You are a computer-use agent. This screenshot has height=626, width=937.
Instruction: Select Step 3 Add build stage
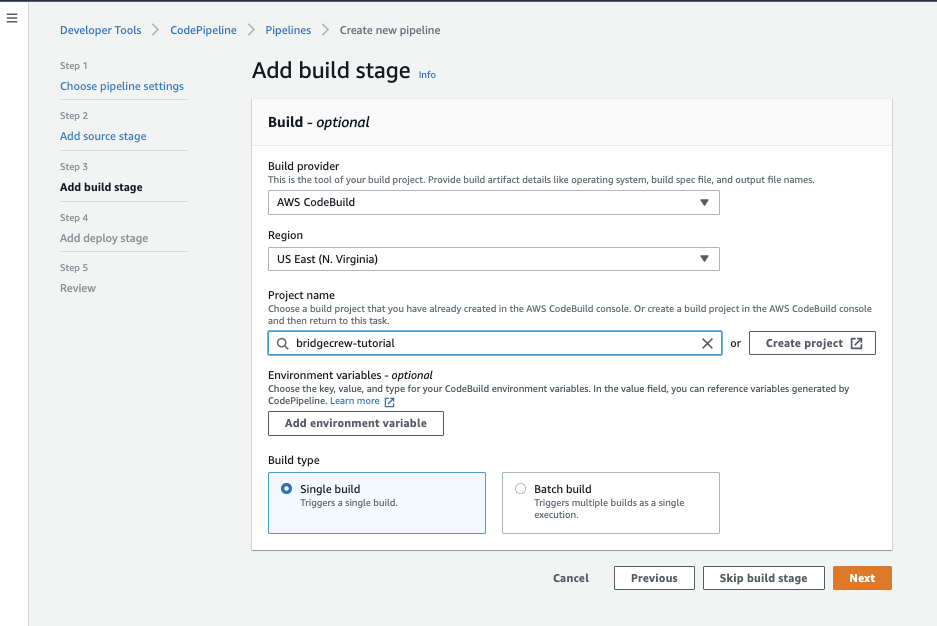pos(101,187)
